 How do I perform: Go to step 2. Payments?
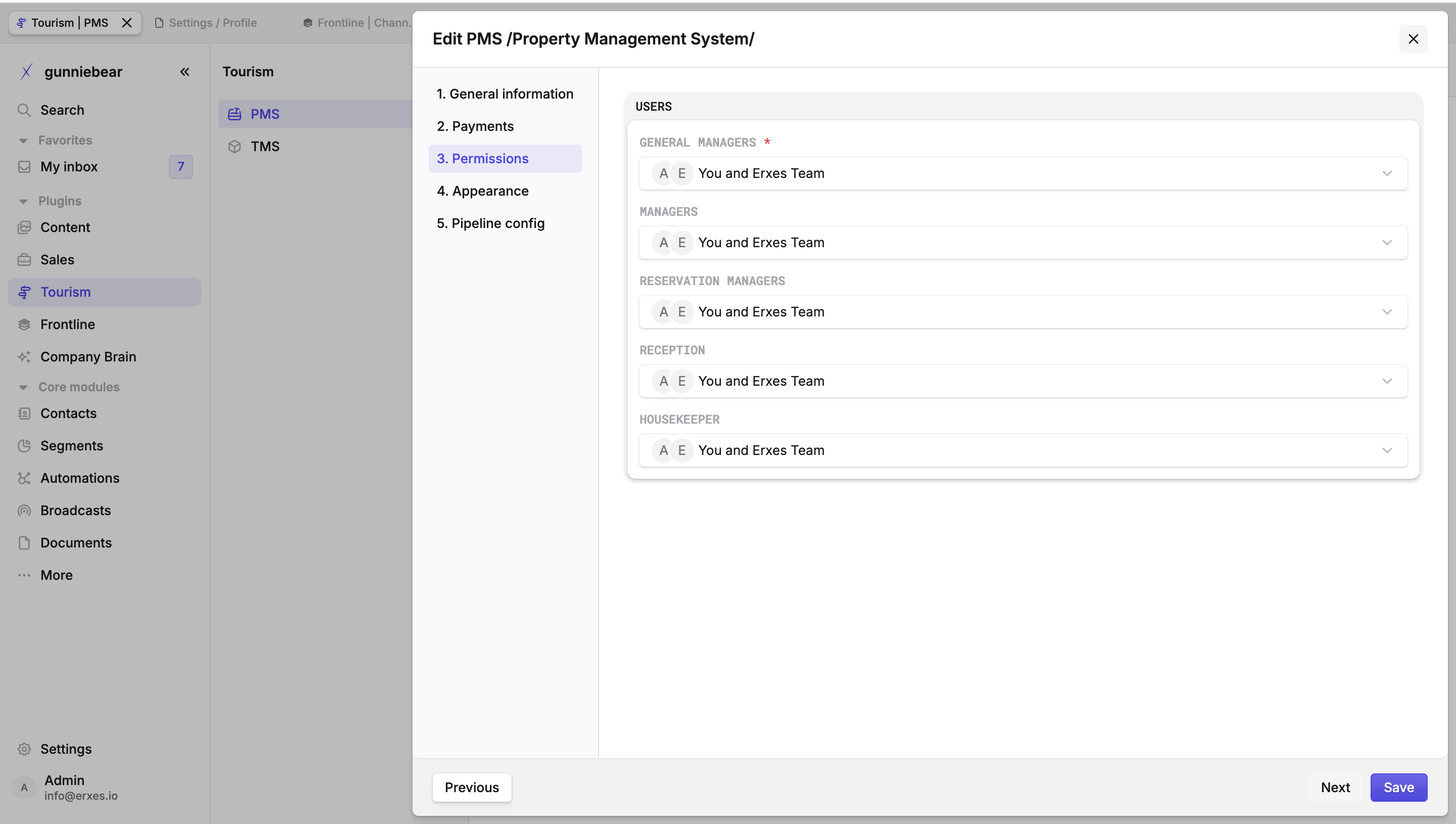pyautogui.click(x=505, y=126)
